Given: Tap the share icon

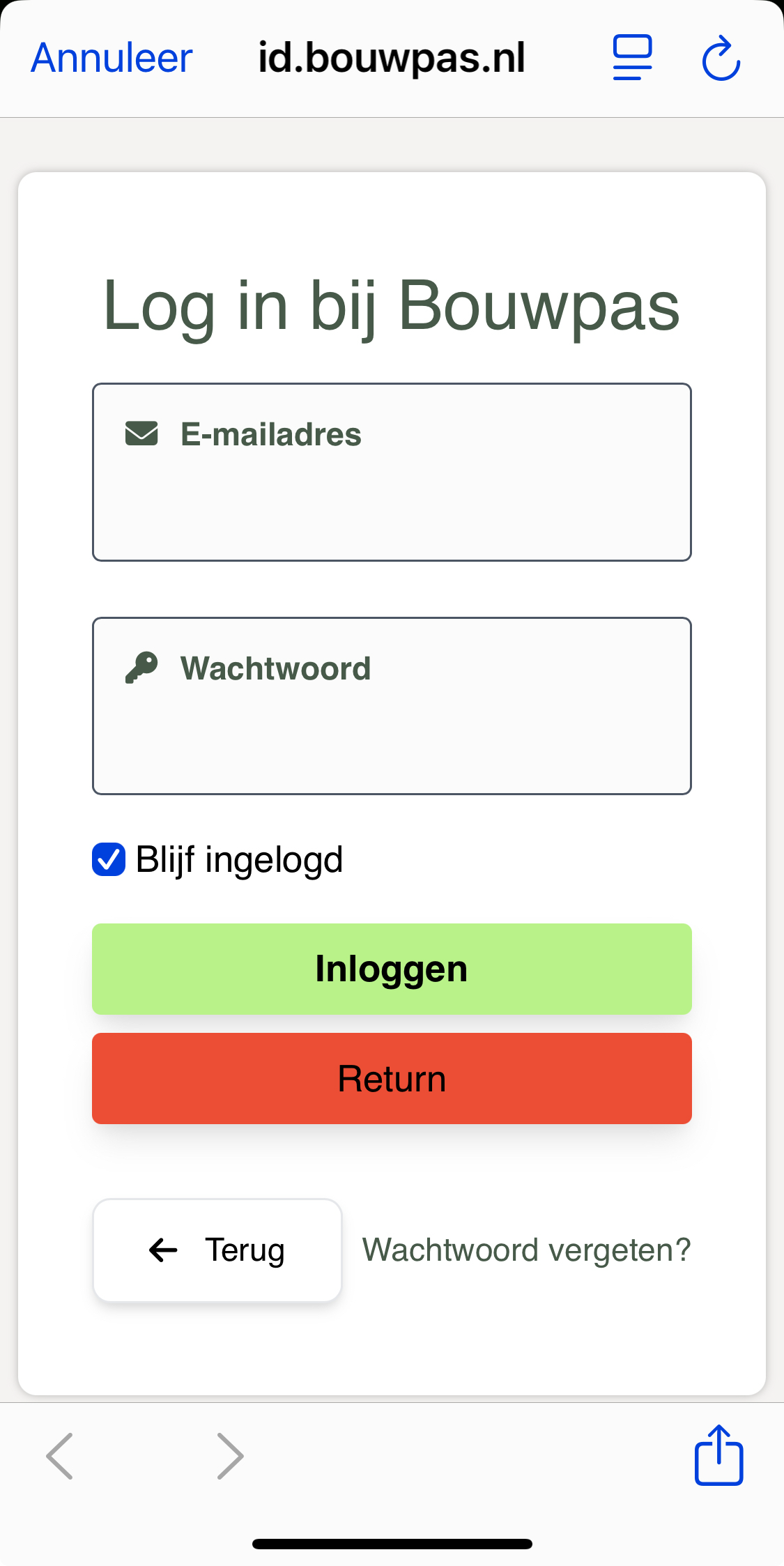Looking at the screenshot, I should (718, 1455).
